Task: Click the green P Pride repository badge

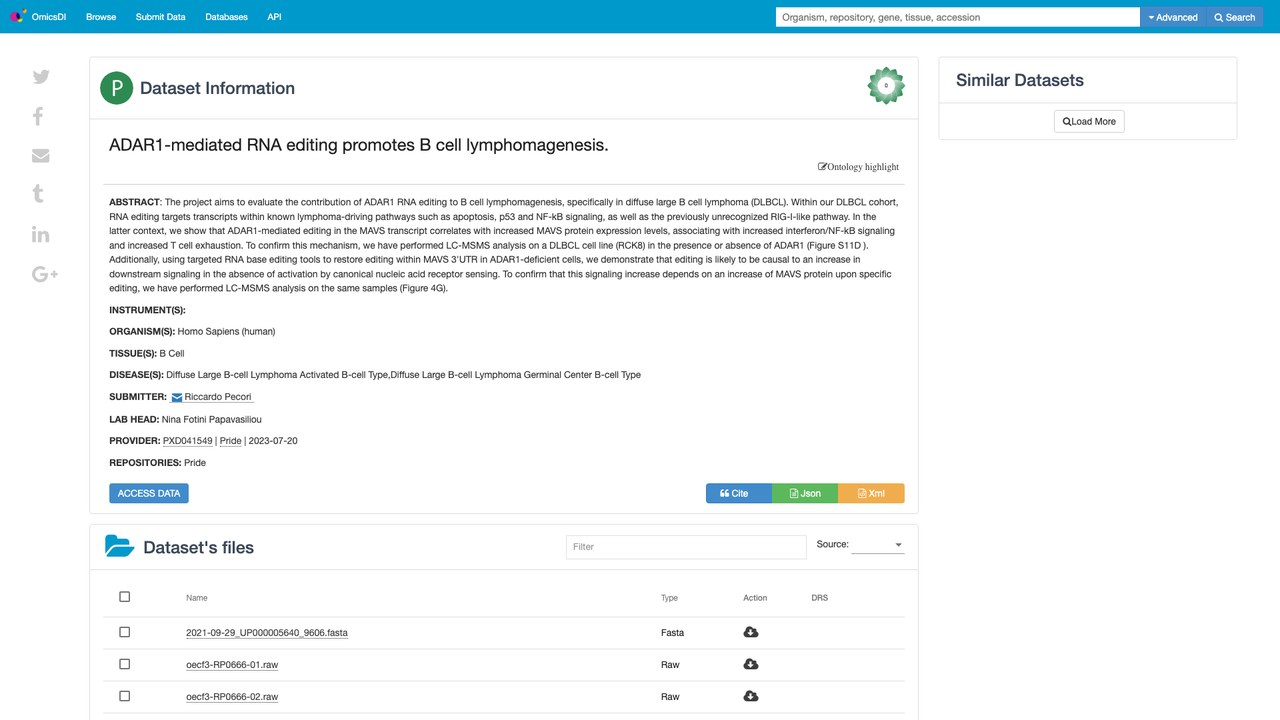Action: pyautogui.click(x=117, y=88)
